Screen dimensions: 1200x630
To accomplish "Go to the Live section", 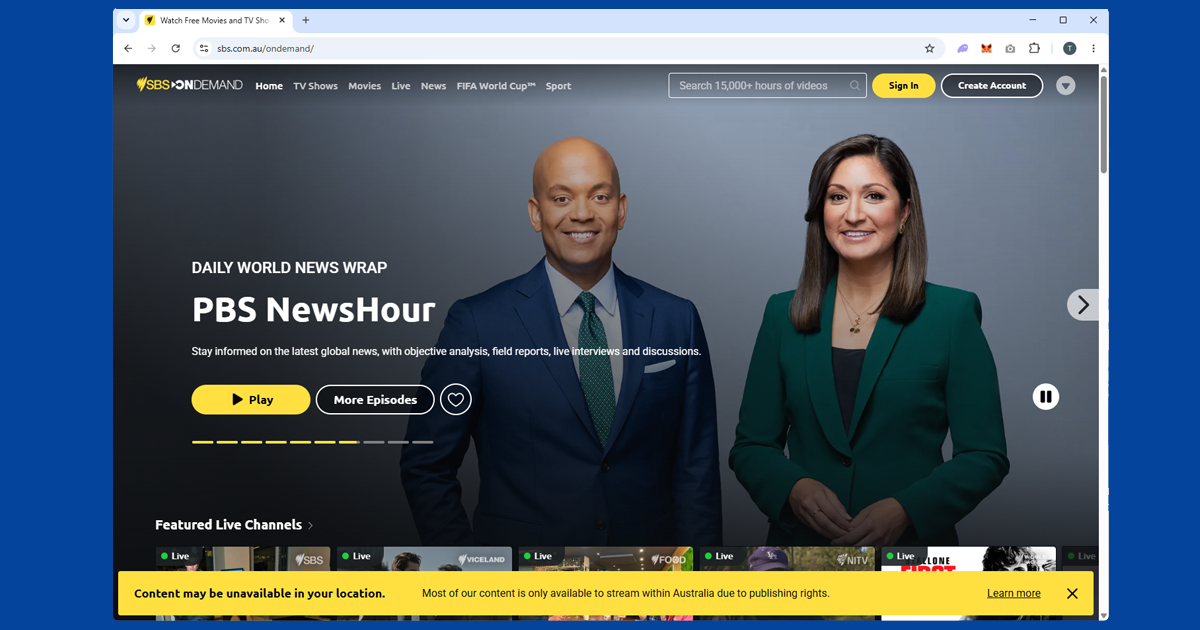I will [x=401, y=86].
